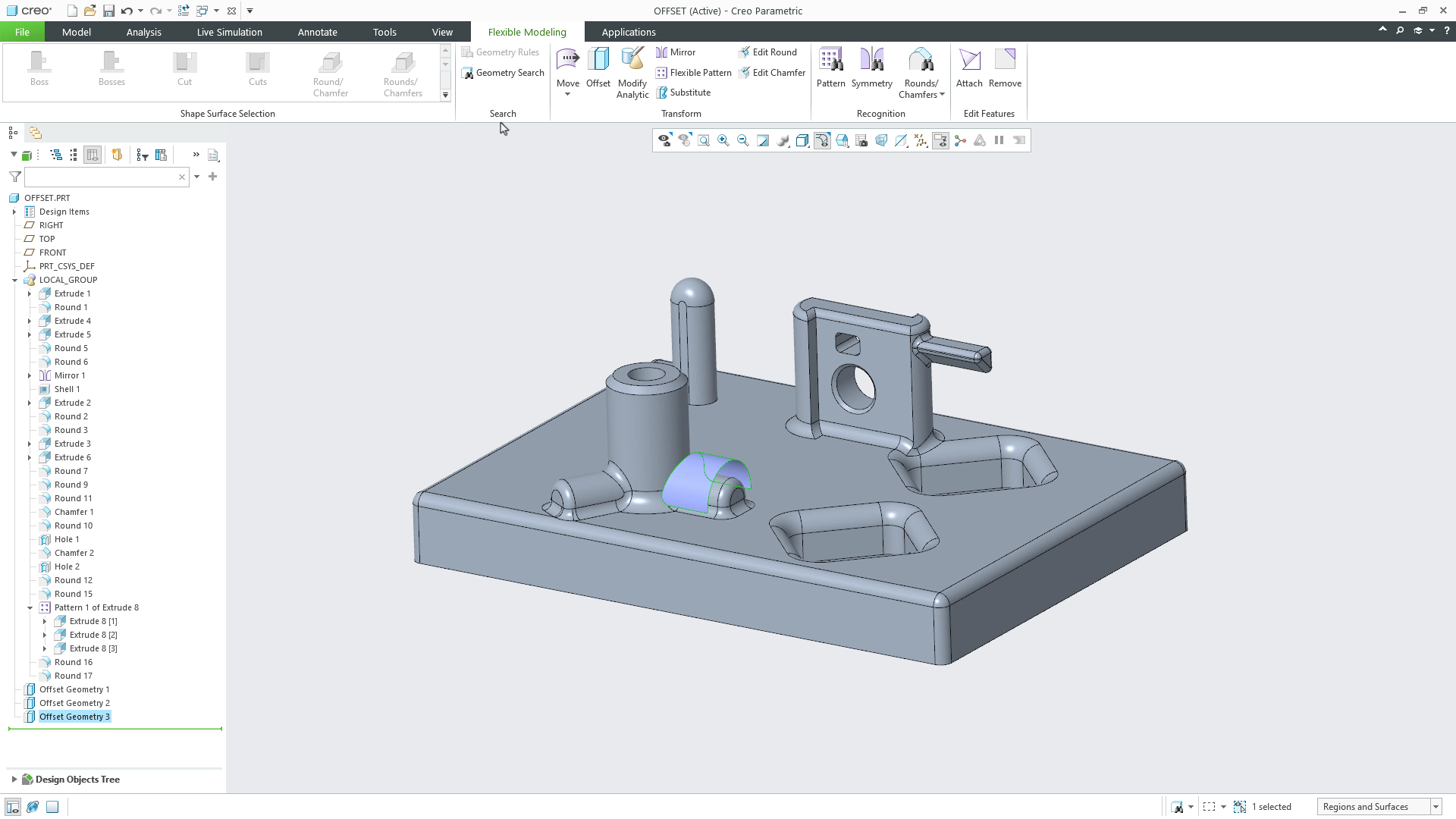Open the Rounds/Chamfers recognition dropdown arrow

click(942, 95)
